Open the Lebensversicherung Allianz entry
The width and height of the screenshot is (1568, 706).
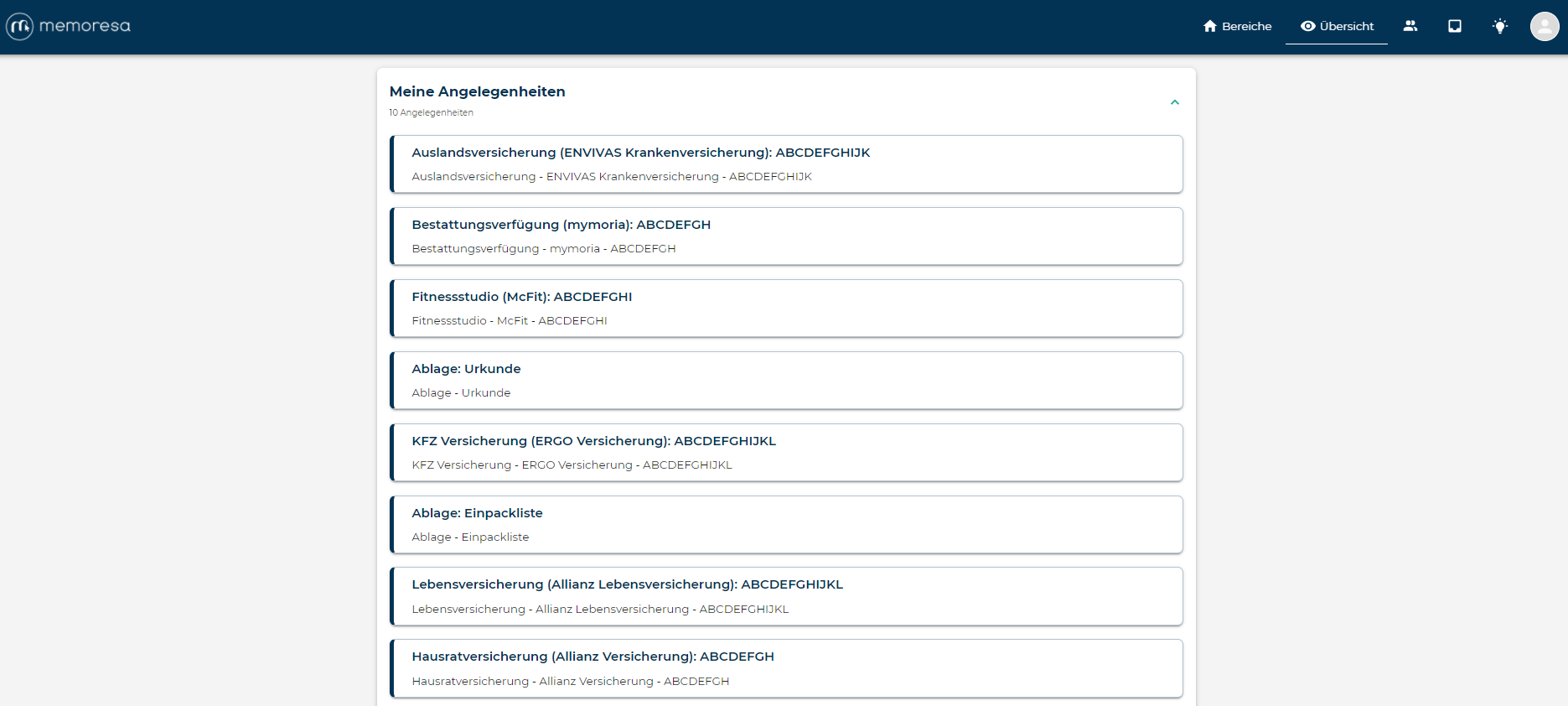[x=786, y=596]
